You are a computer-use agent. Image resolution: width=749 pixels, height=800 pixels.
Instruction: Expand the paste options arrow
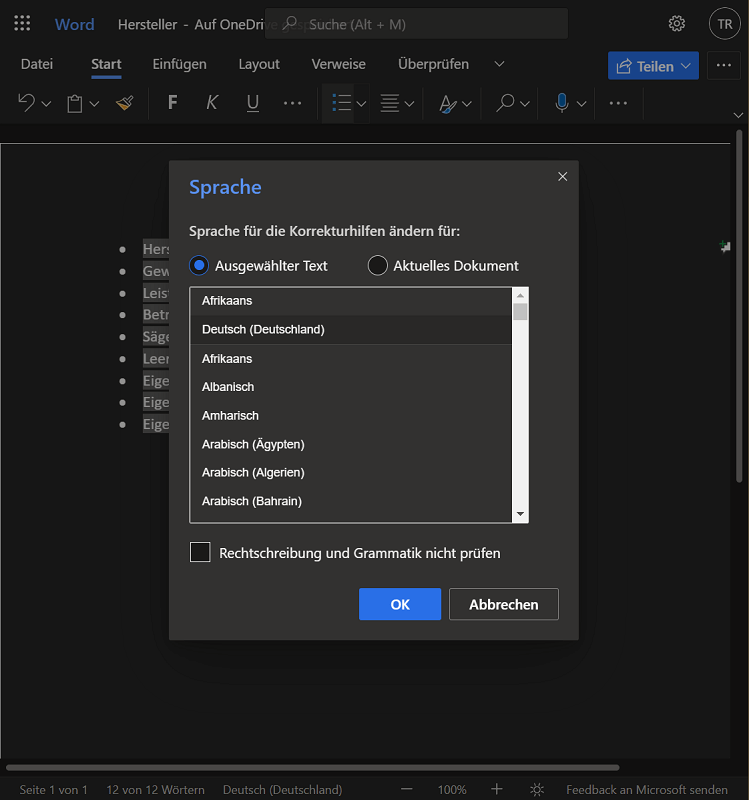tap(94, 104)
